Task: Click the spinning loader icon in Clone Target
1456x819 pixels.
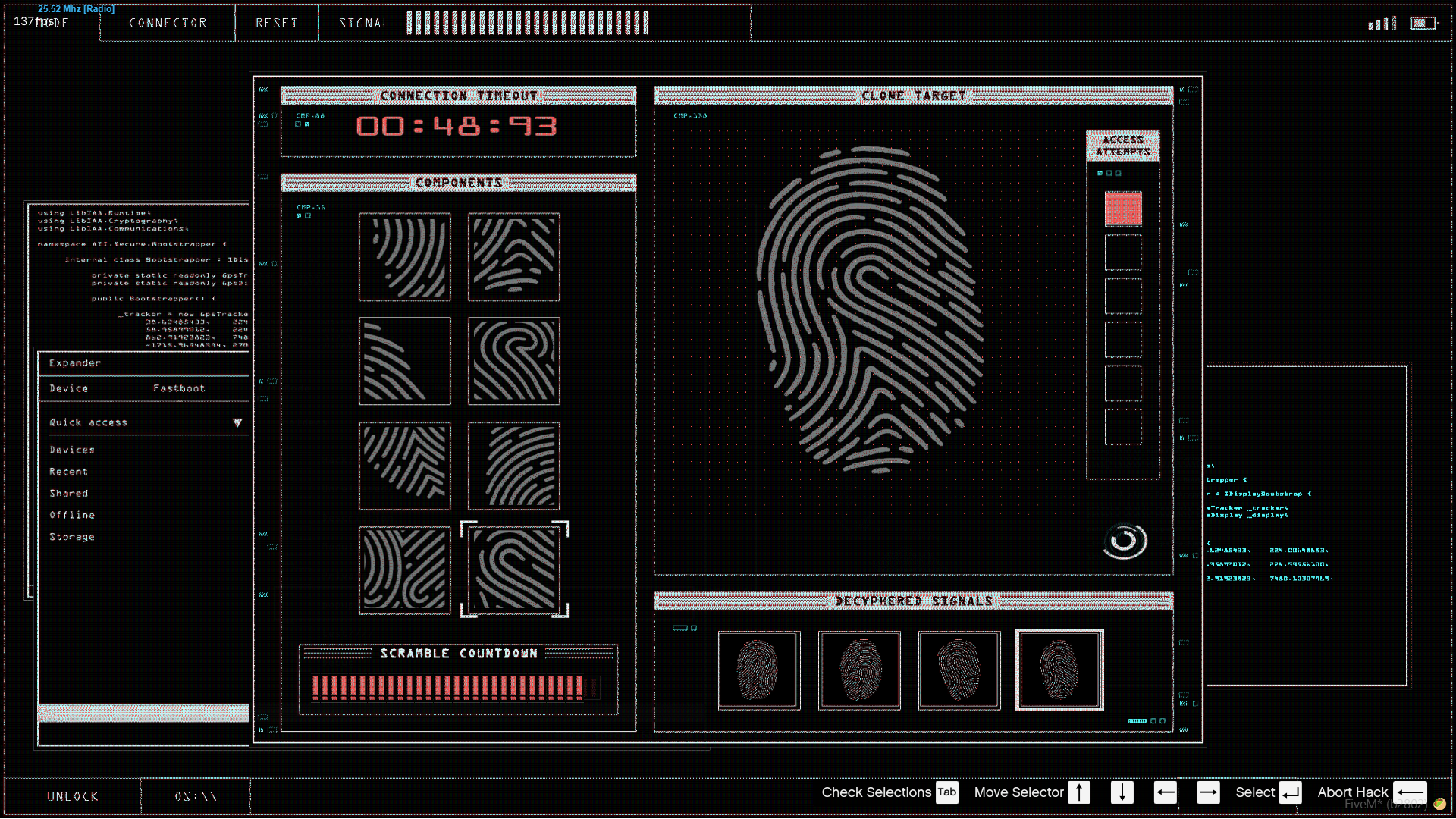Action: tap(1124, 541)
